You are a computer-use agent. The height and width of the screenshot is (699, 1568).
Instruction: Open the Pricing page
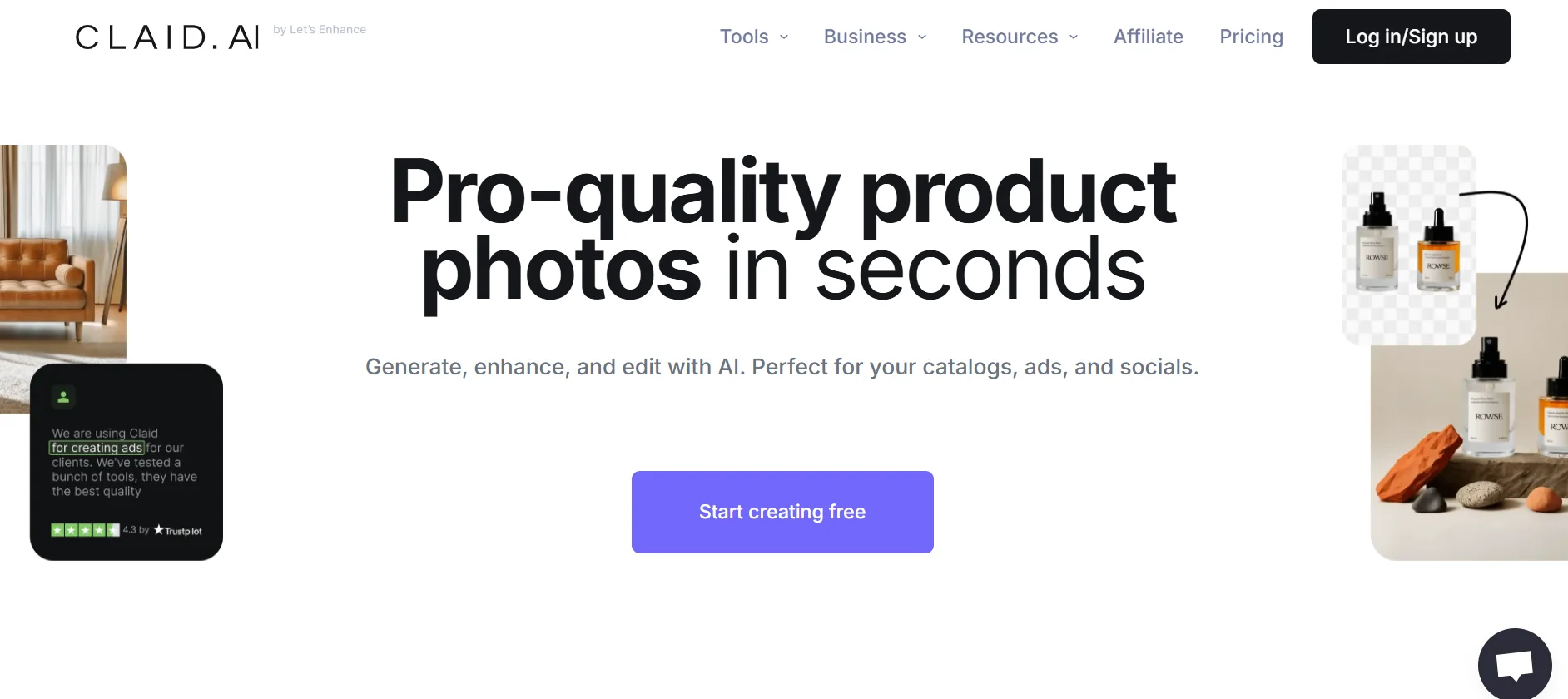(1251, 37)
